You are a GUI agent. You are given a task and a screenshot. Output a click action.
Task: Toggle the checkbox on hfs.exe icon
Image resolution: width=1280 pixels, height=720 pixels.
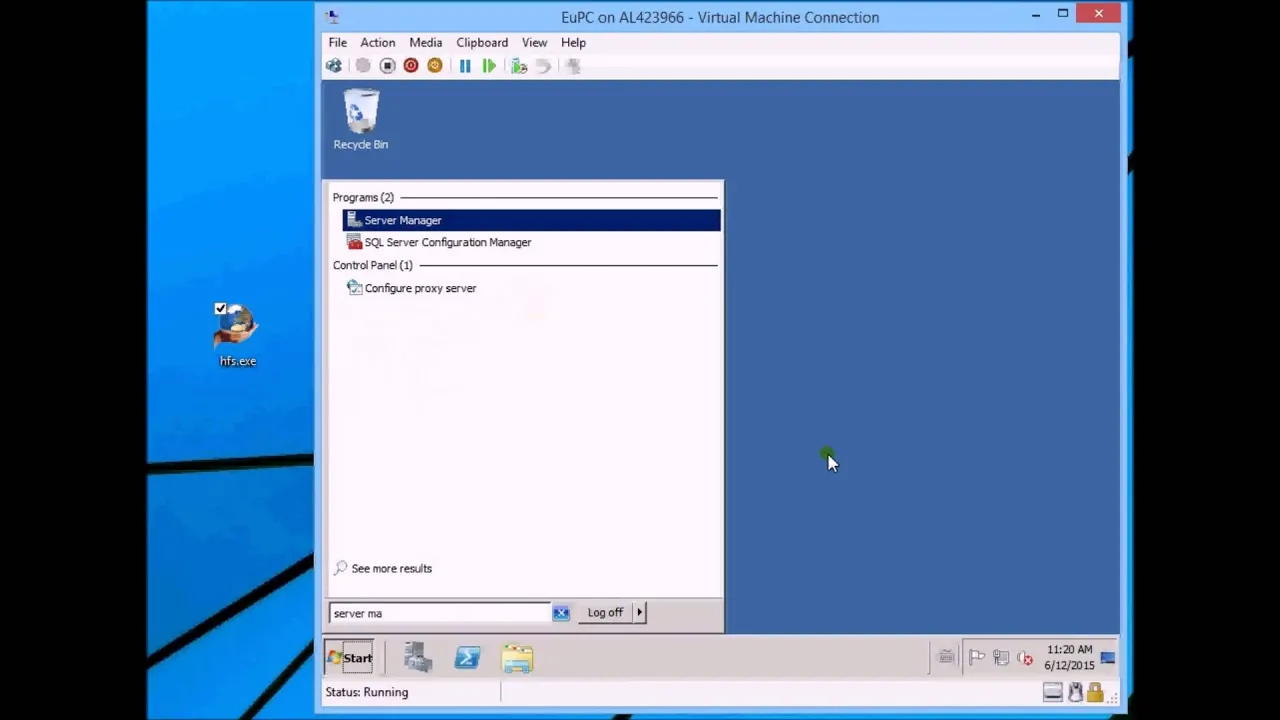coord(221,309)
